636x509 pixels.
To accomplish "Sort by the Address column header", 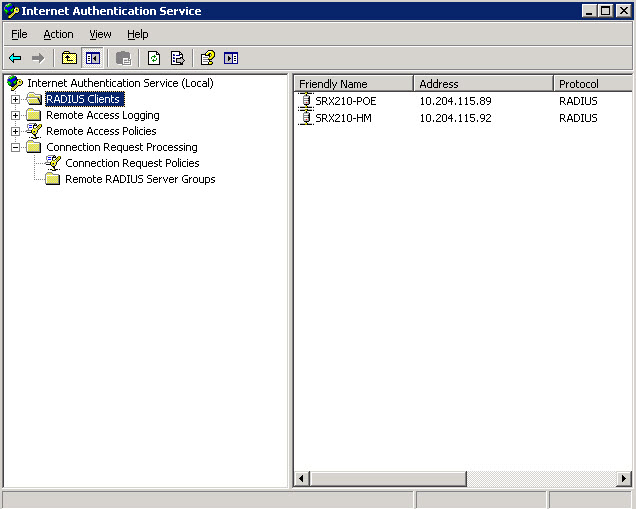I will click(x=483, y=84).
